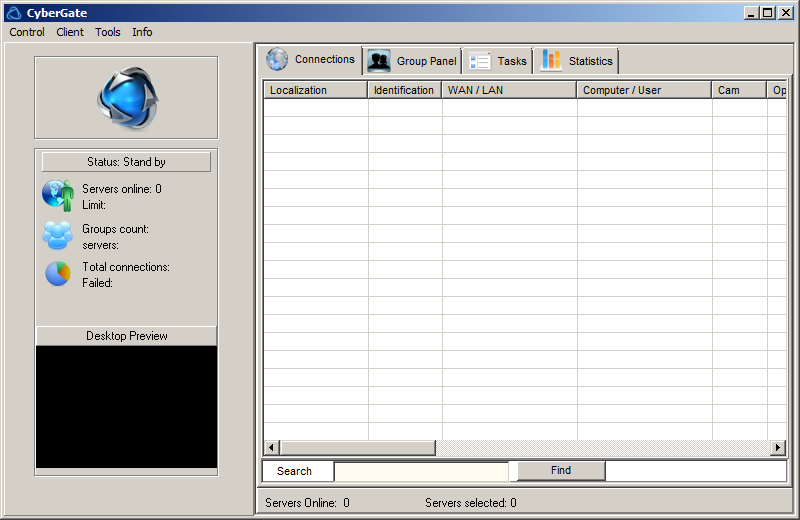Screen dimensions: 800x520
Task: Sort by the WAN / LAN column header
Action: pos(508,90)
